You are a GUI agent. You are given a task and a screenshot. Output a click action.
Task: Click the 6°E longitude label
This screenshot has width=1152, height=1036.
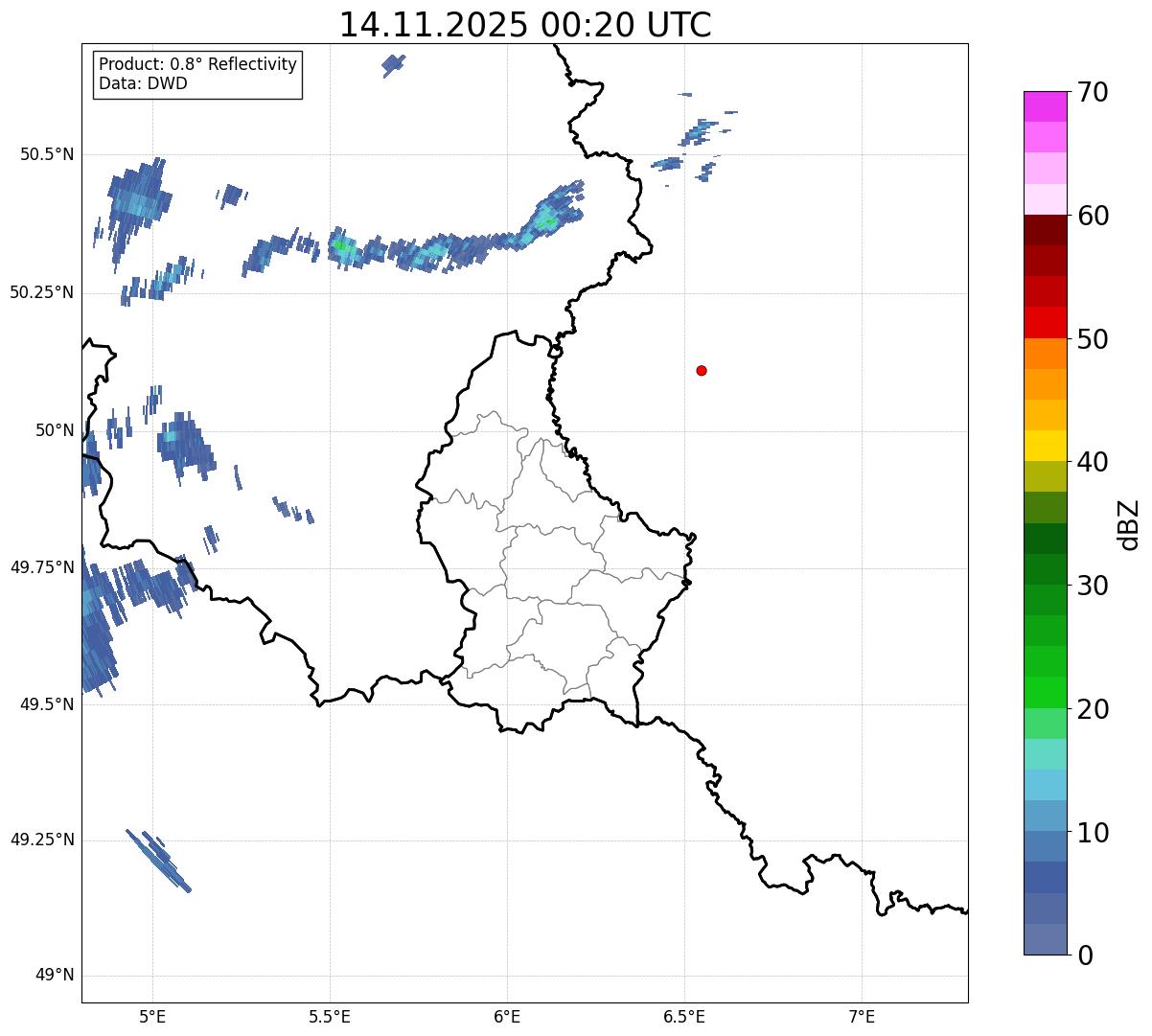pyautogui.click(x=507, y=1016)
